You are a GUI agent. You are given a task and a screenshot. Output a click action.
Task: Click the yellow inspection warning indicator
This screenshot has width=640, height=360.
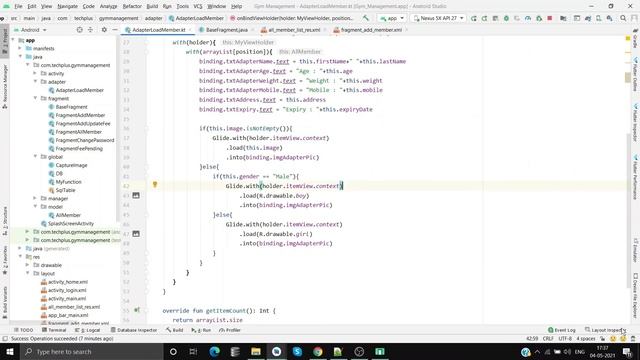click(628, 38)
